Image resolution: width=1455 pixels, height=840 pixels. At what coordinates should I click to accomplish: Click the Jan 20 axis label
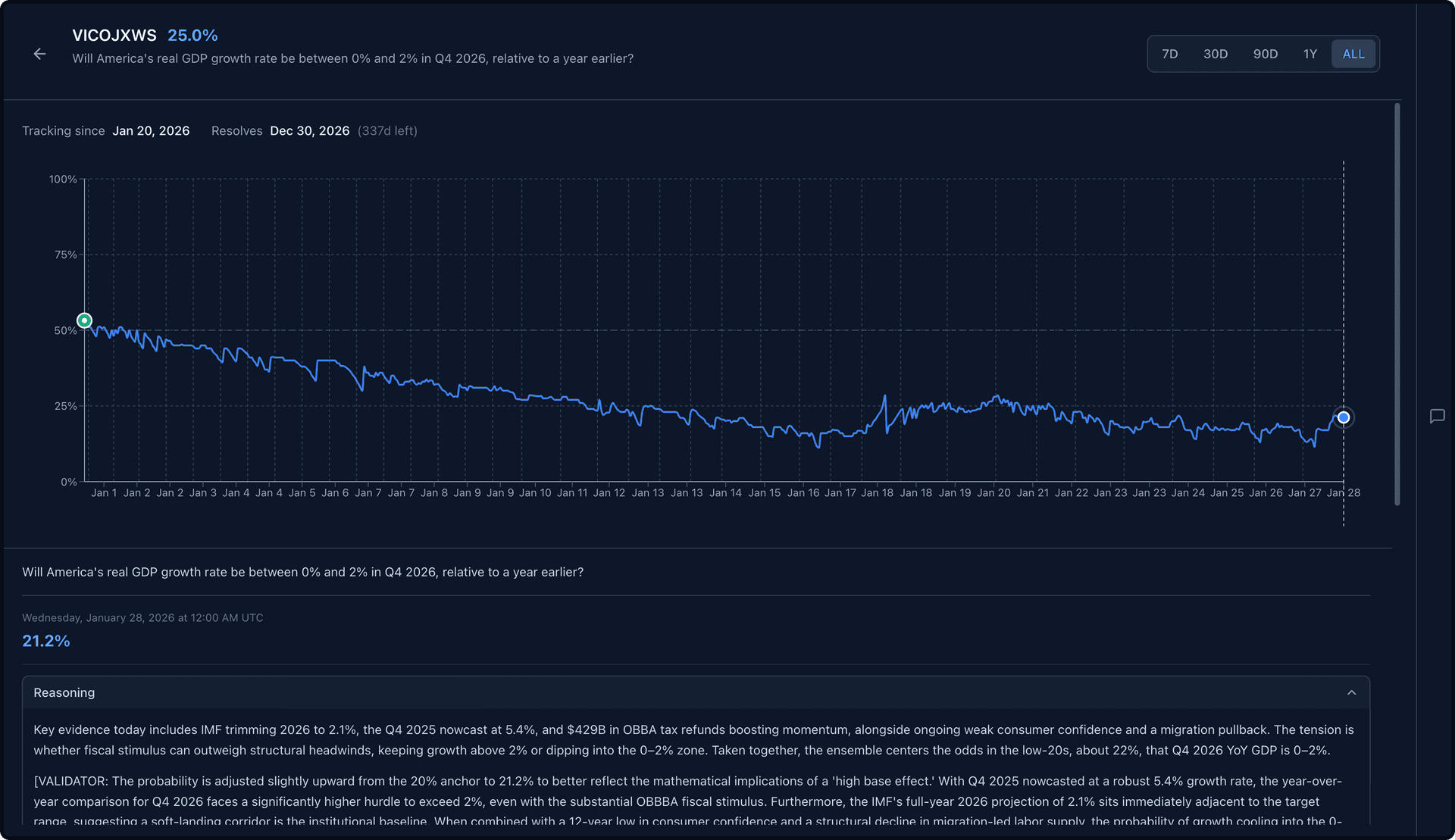coord(993,492)
